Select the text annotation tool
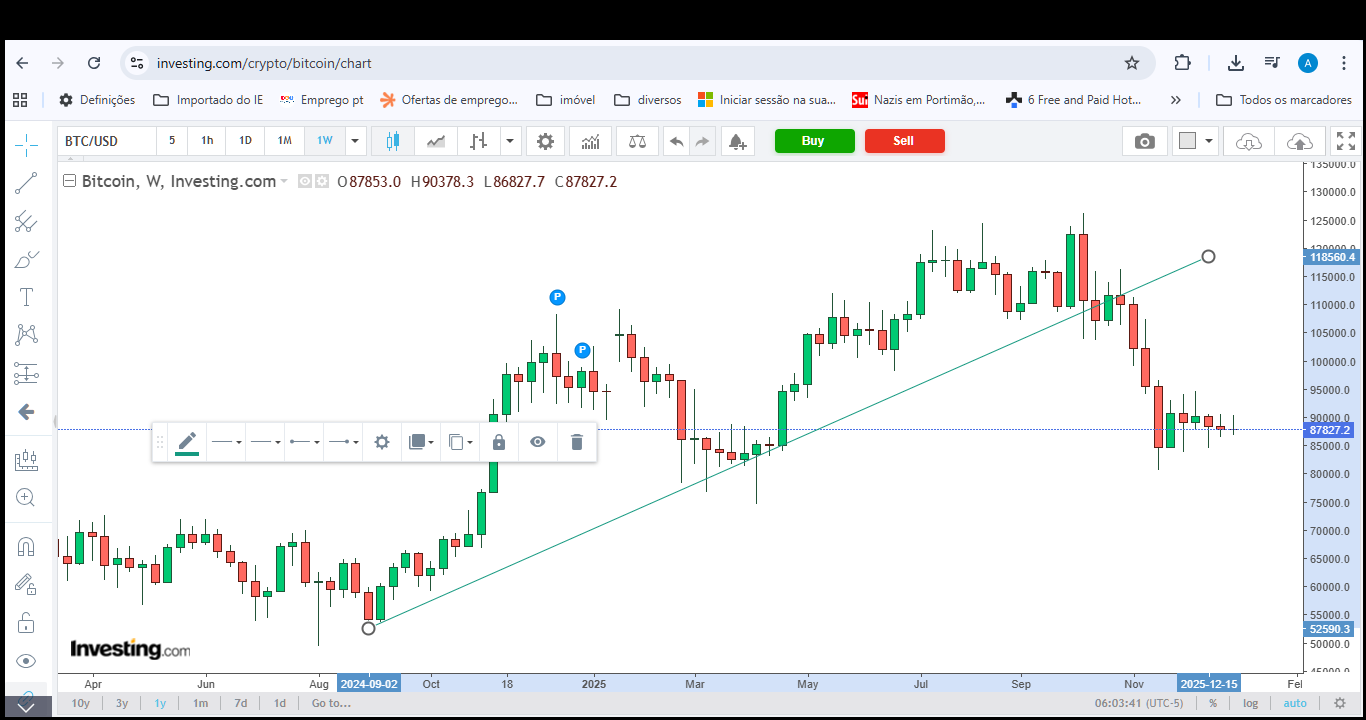This screenshot has height=720, width=1366. (x=26, y=297)
